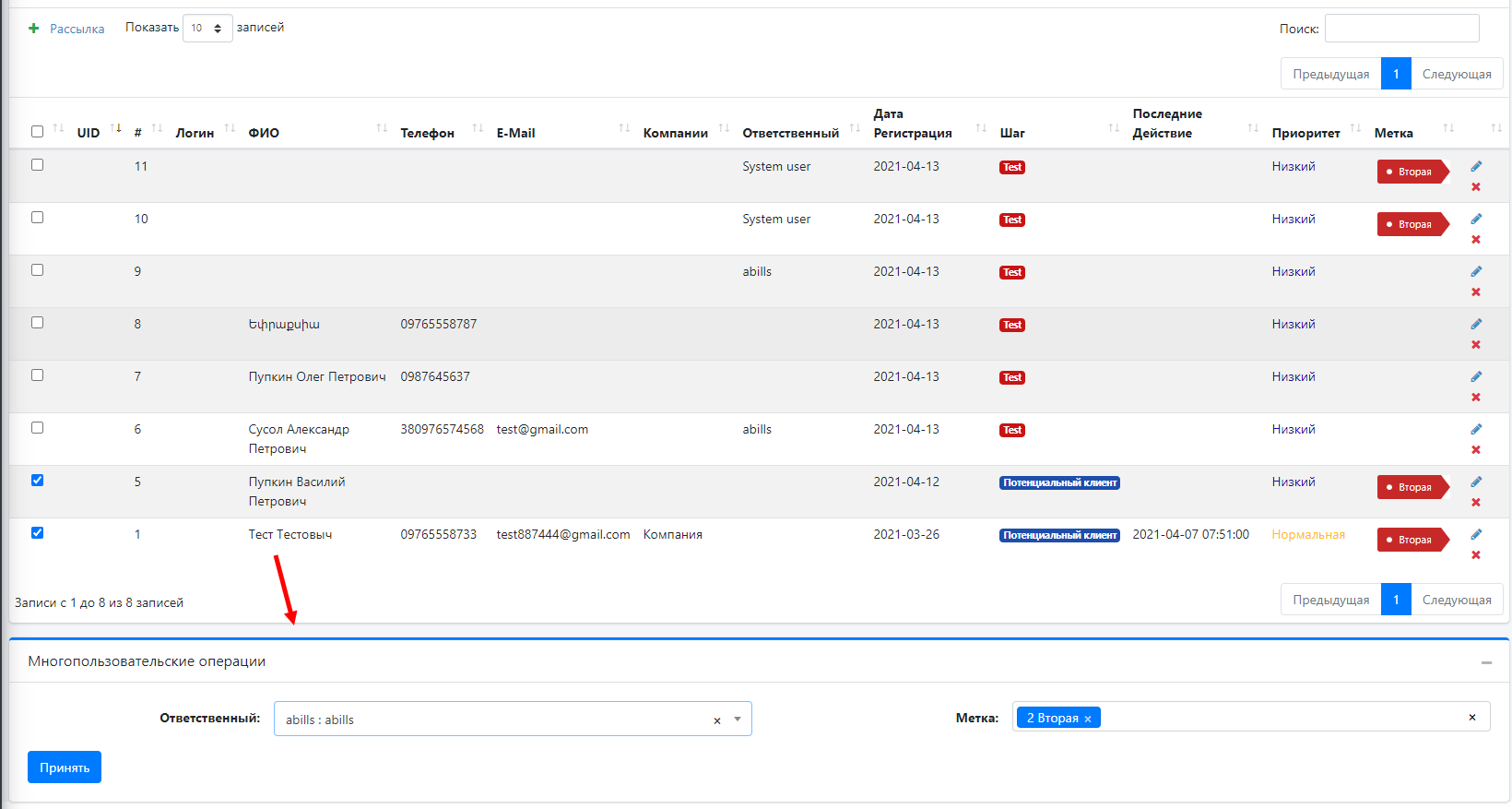Remove the '2 Вторая' tag chip
Viewport: 1512px width, 809px height.
click(1088, 719)
